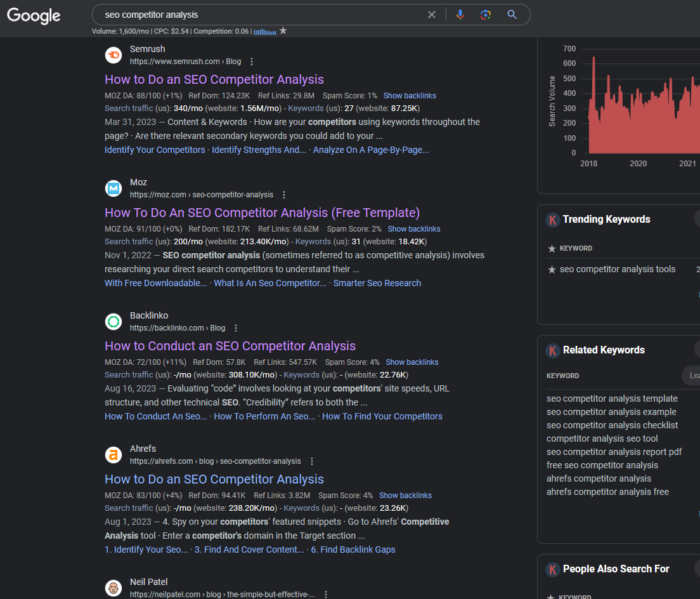The height and width of the screenshot is (599, 700).
Task: Select 'seo competitor analysis report pdf' keyword
Action: (614, 452)
